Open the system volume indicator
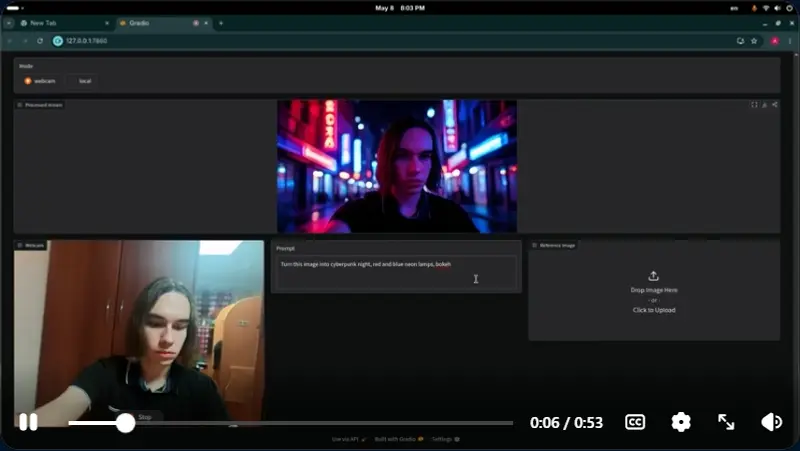Screen dimensions: 800x451 pyautogui.click(x=777, y=8)
